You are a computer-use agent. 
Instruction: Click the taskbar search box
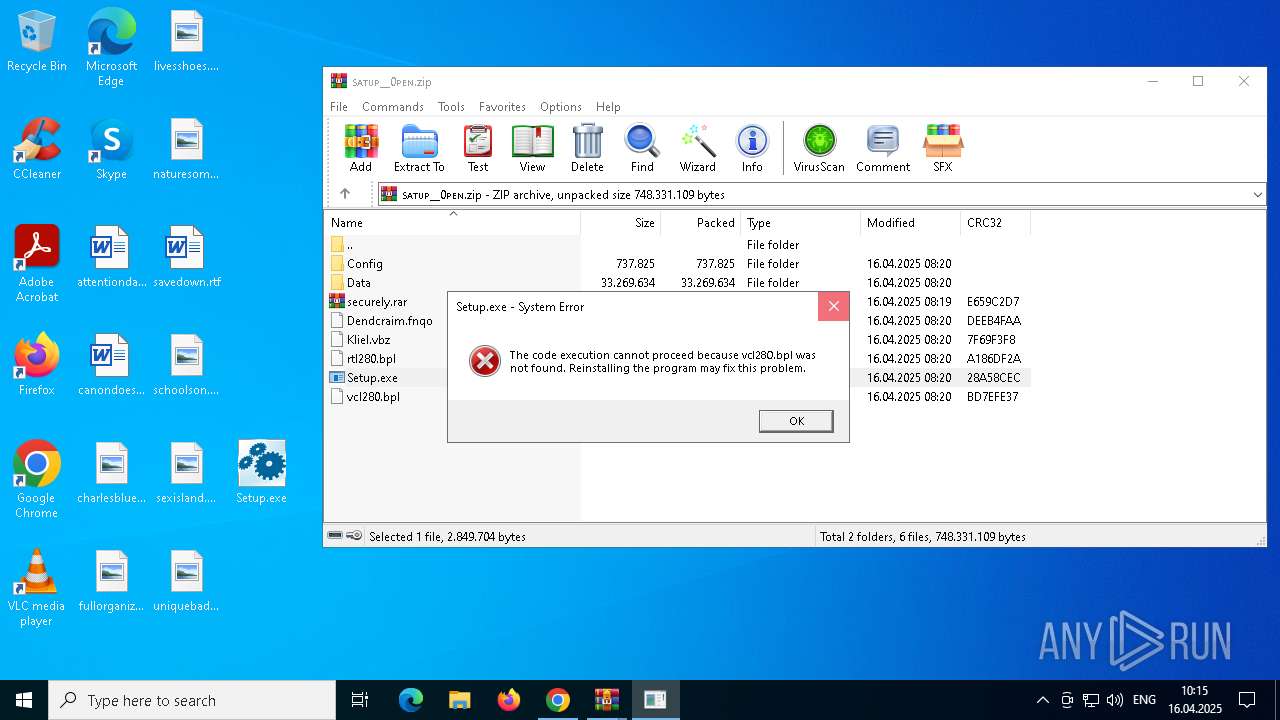(x=192, y=700)
